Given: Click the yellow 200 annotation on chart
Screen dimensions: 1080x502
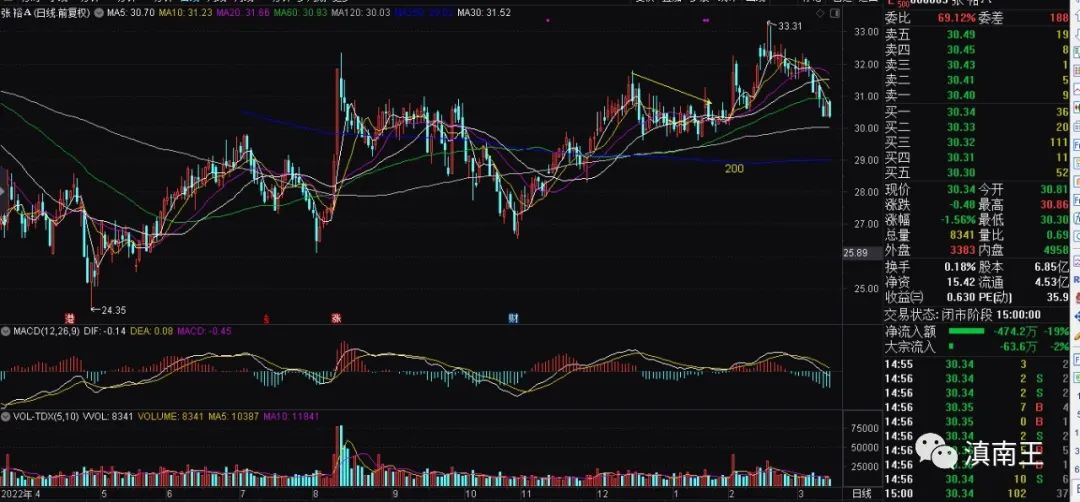Looking at the screenshot, I should [734, 168].
